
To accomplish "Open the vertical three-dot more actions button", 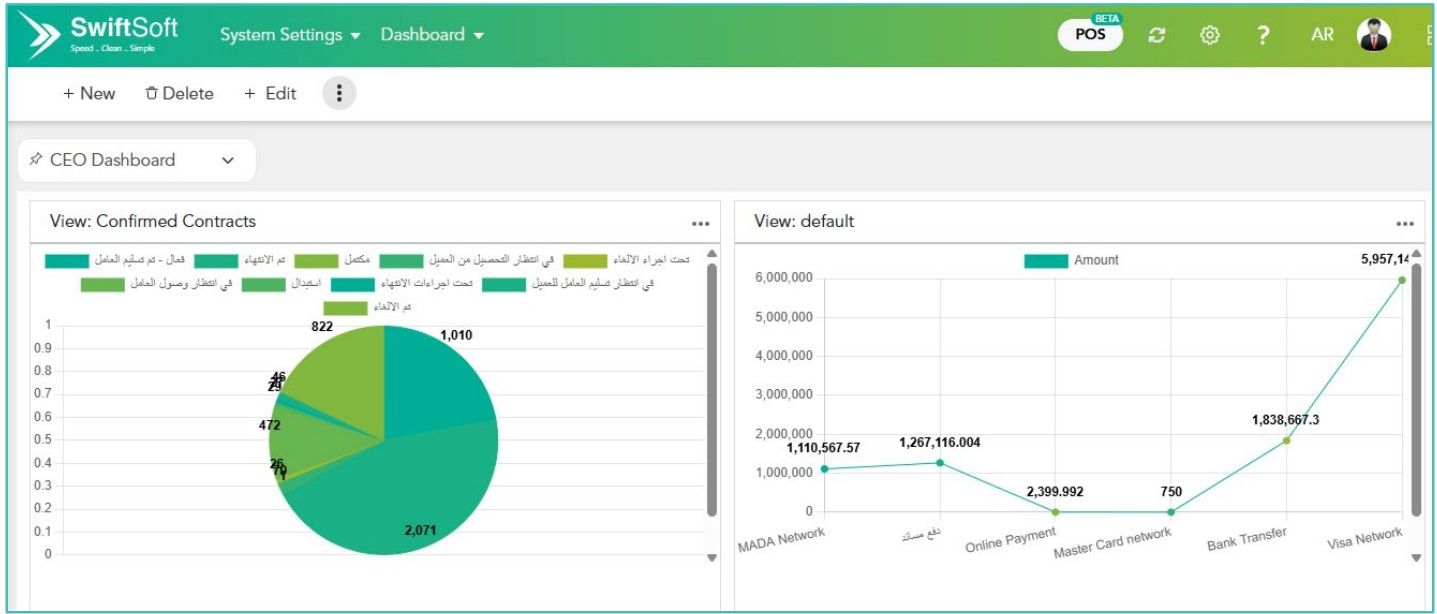I will (x=339, y=93).
